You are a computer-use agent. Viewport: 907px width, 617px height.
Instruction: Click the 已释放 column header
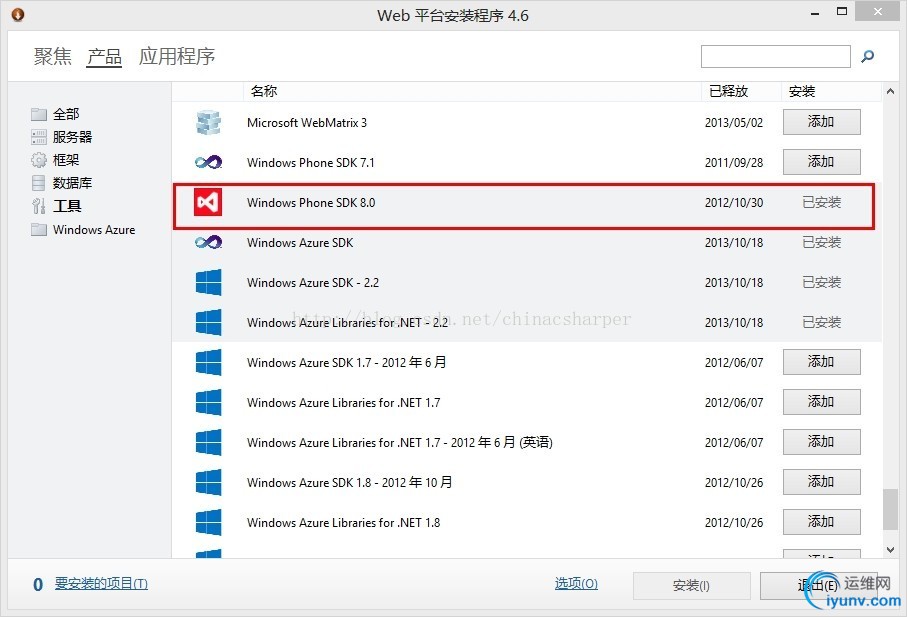tap(729, 91)
